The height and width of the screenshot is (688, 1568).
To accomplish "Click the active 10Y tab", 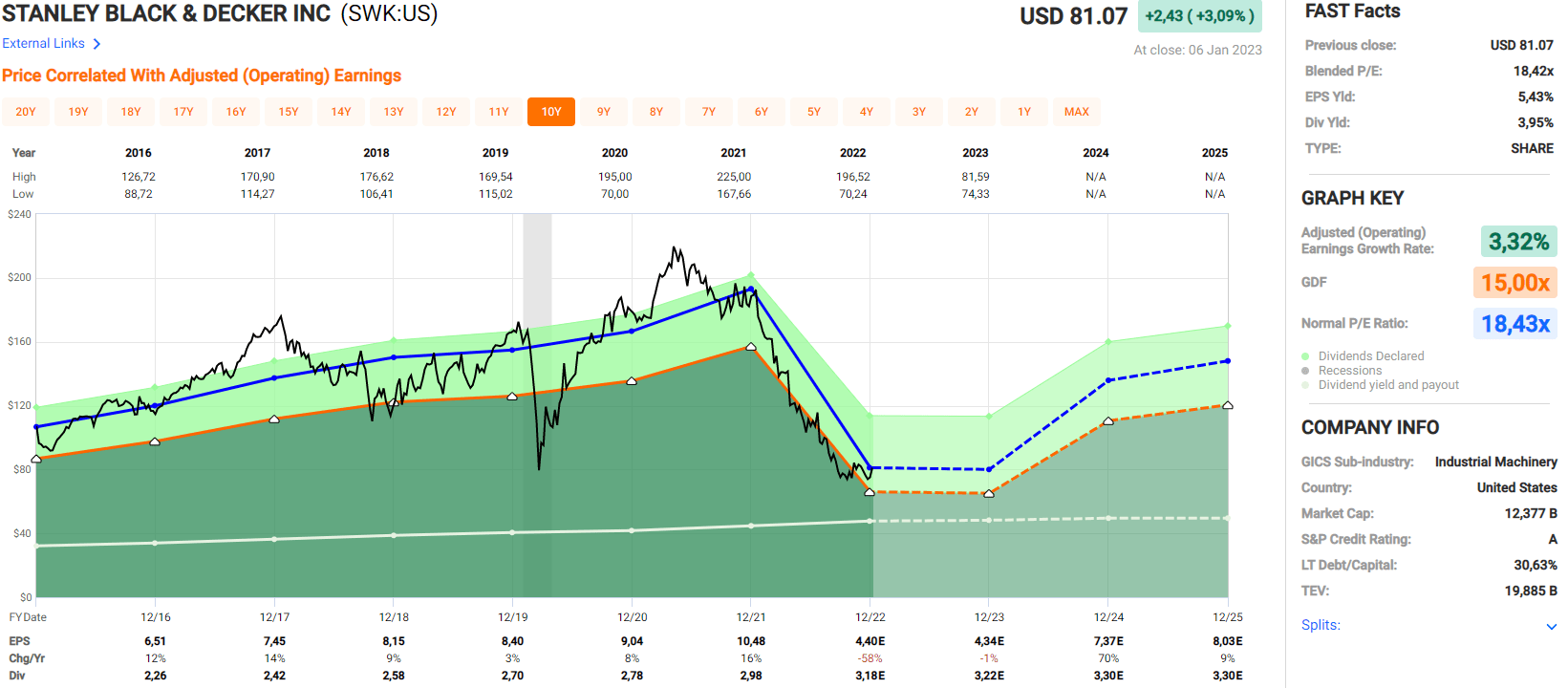I will (551, 112).
